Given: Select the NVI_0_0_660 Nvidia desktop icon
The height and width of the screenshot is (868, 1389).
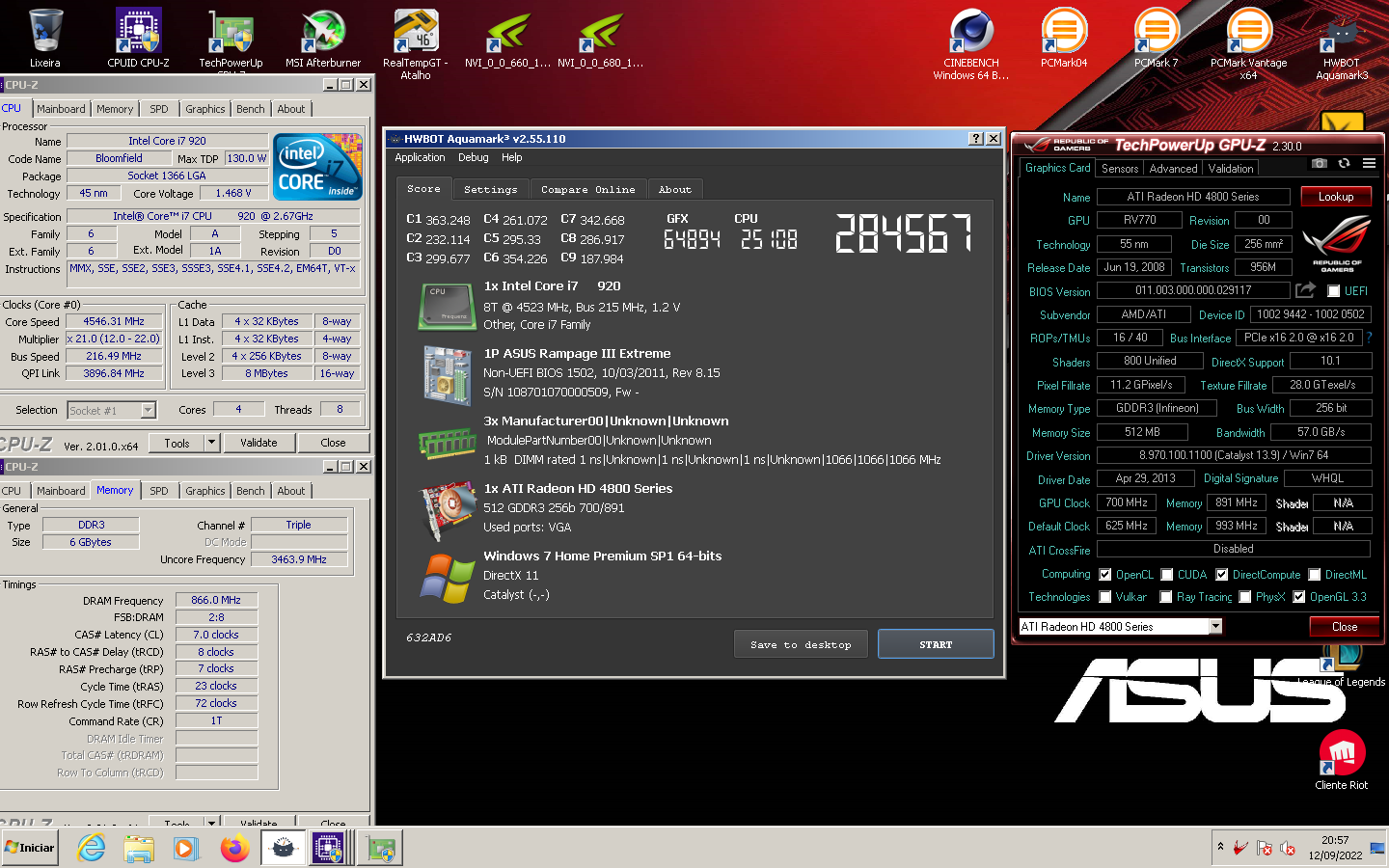Looking at the screenshot, I should point(508,39).
